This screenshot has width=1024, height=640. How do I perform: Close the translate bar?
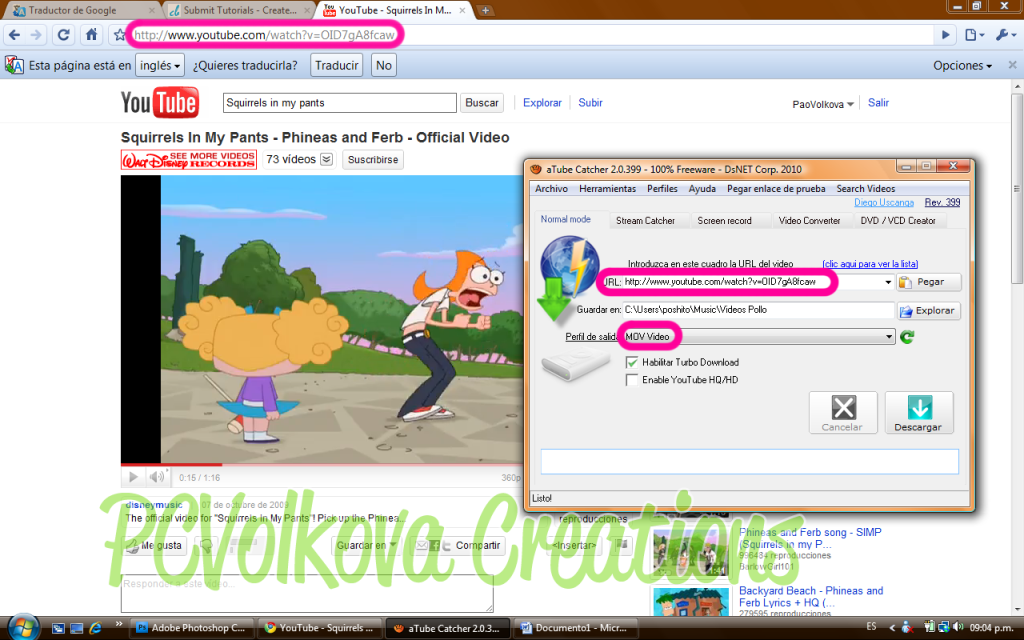pos(1012,65)
